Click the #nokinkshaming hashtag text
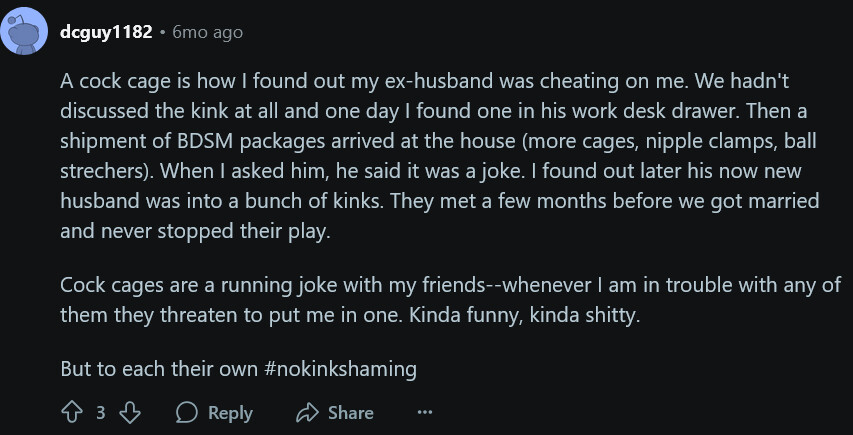This screenshot has width=853, height=435. click(x=340, y=368)
